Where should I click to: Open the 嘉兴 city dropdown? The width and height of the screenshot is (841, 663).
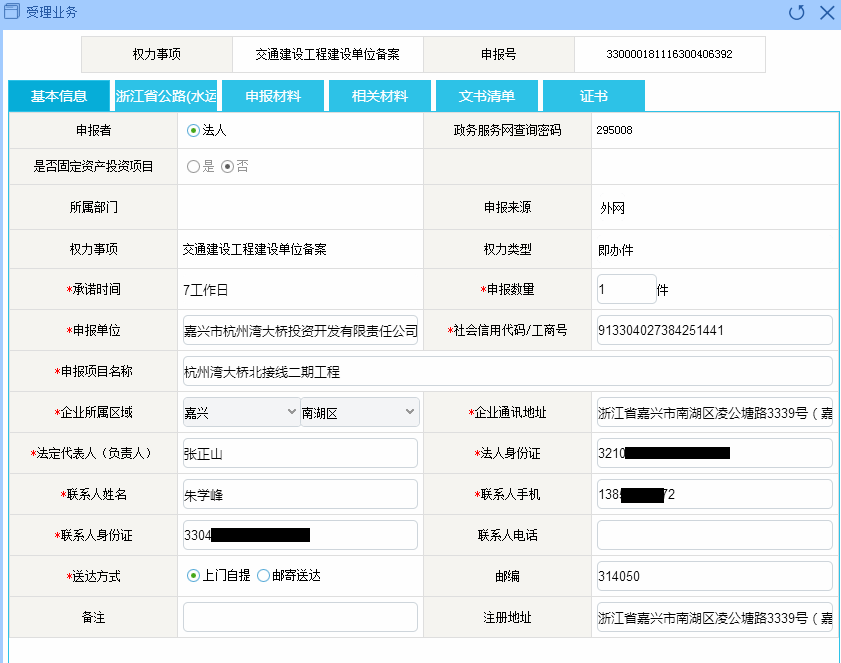pyautogui.click(x=240, y=412)
